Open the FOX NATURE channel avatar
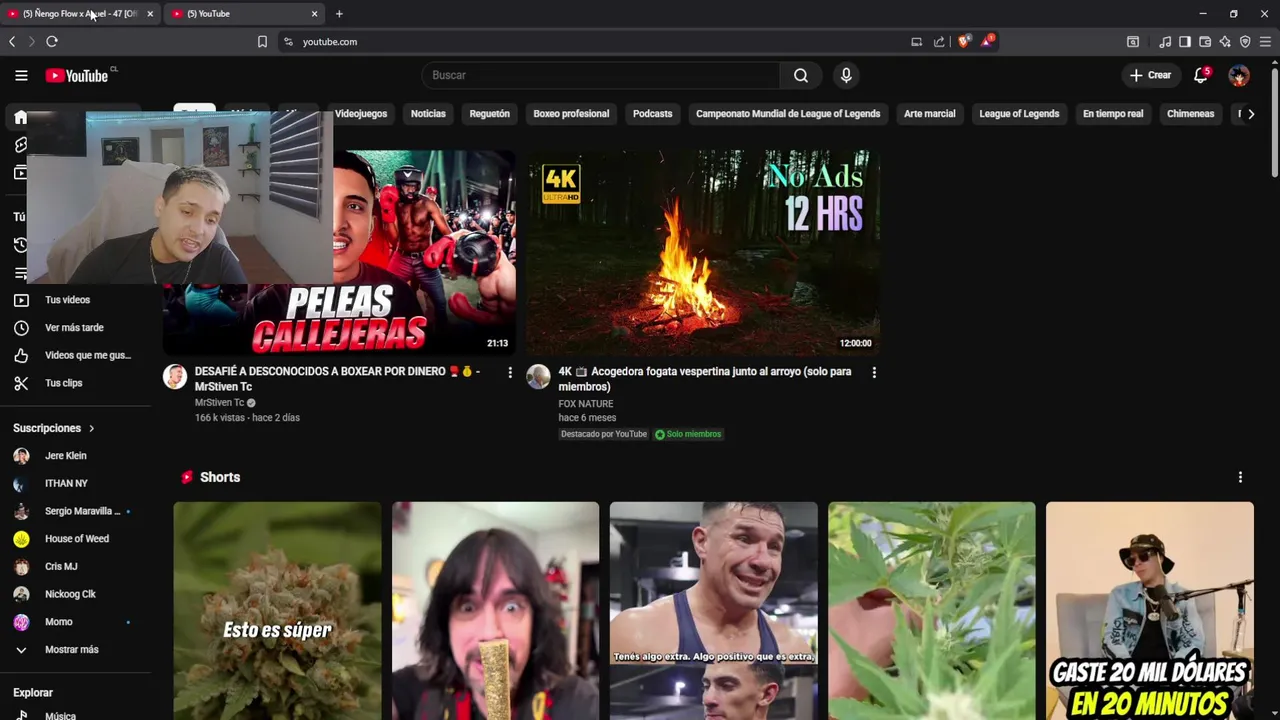 538,376
